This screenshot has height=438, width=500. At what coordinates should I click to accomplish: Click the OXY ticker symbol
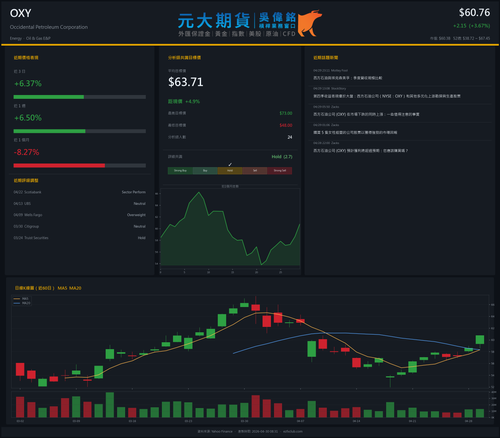[21, 13]
